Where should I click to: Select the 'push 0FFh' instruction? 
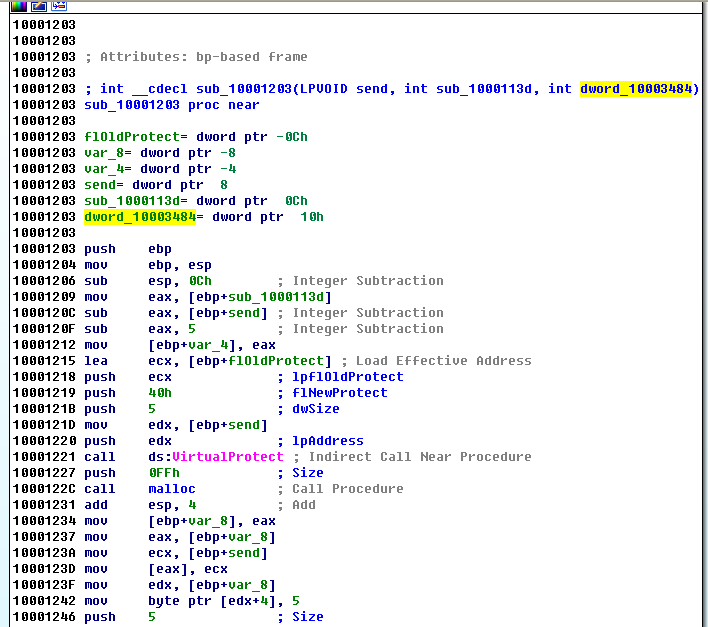coord(132,473)
